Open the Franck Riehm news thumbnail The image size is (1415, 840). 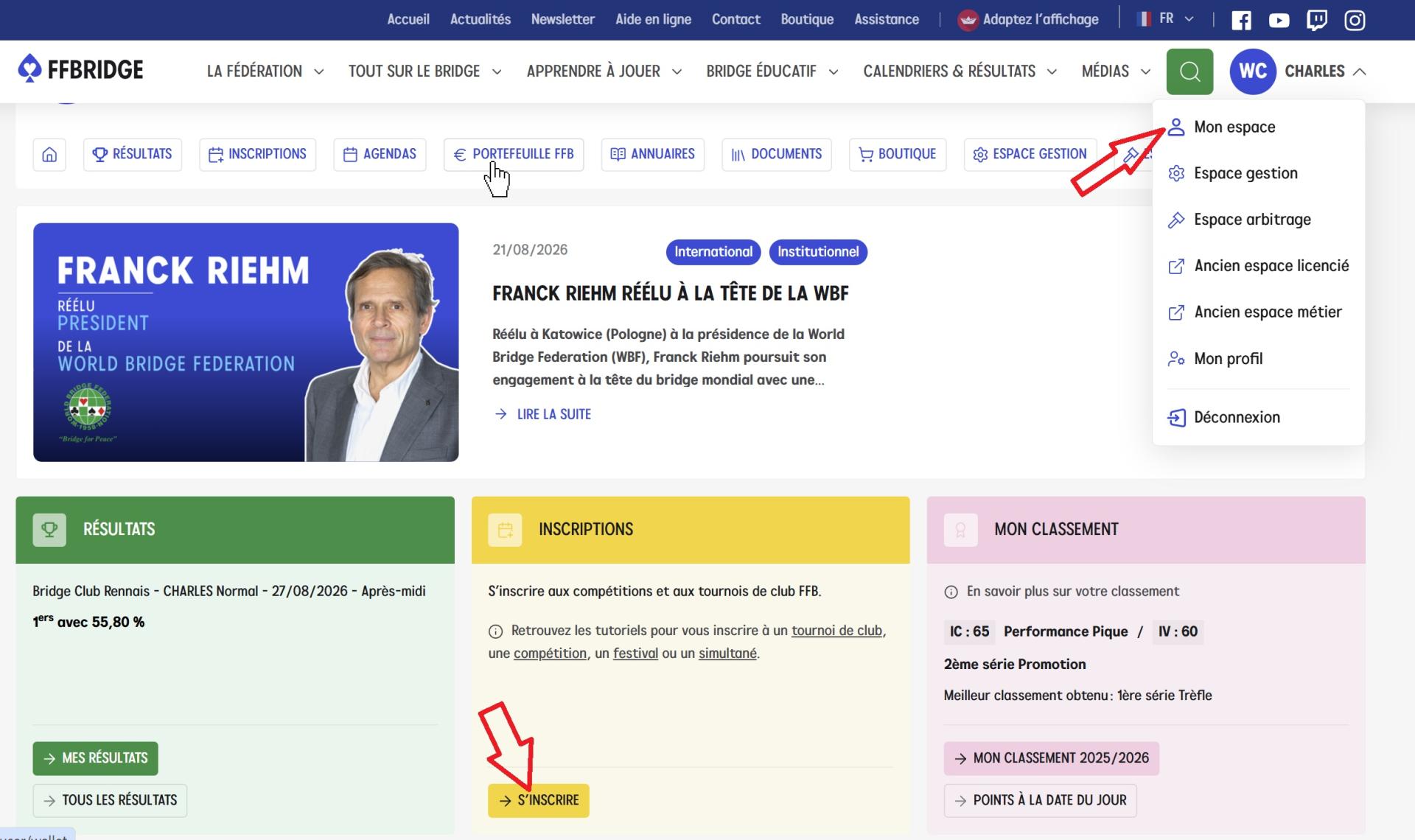[246, 343]
